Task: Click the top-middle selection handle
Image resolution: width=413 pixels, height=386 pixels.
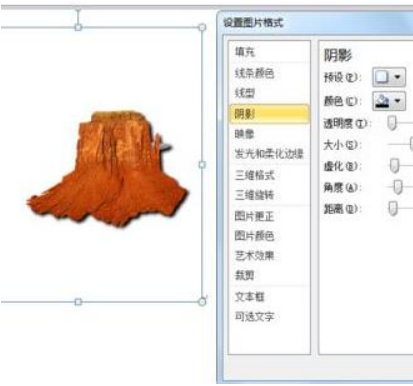Action: click(x=78, y=27)
